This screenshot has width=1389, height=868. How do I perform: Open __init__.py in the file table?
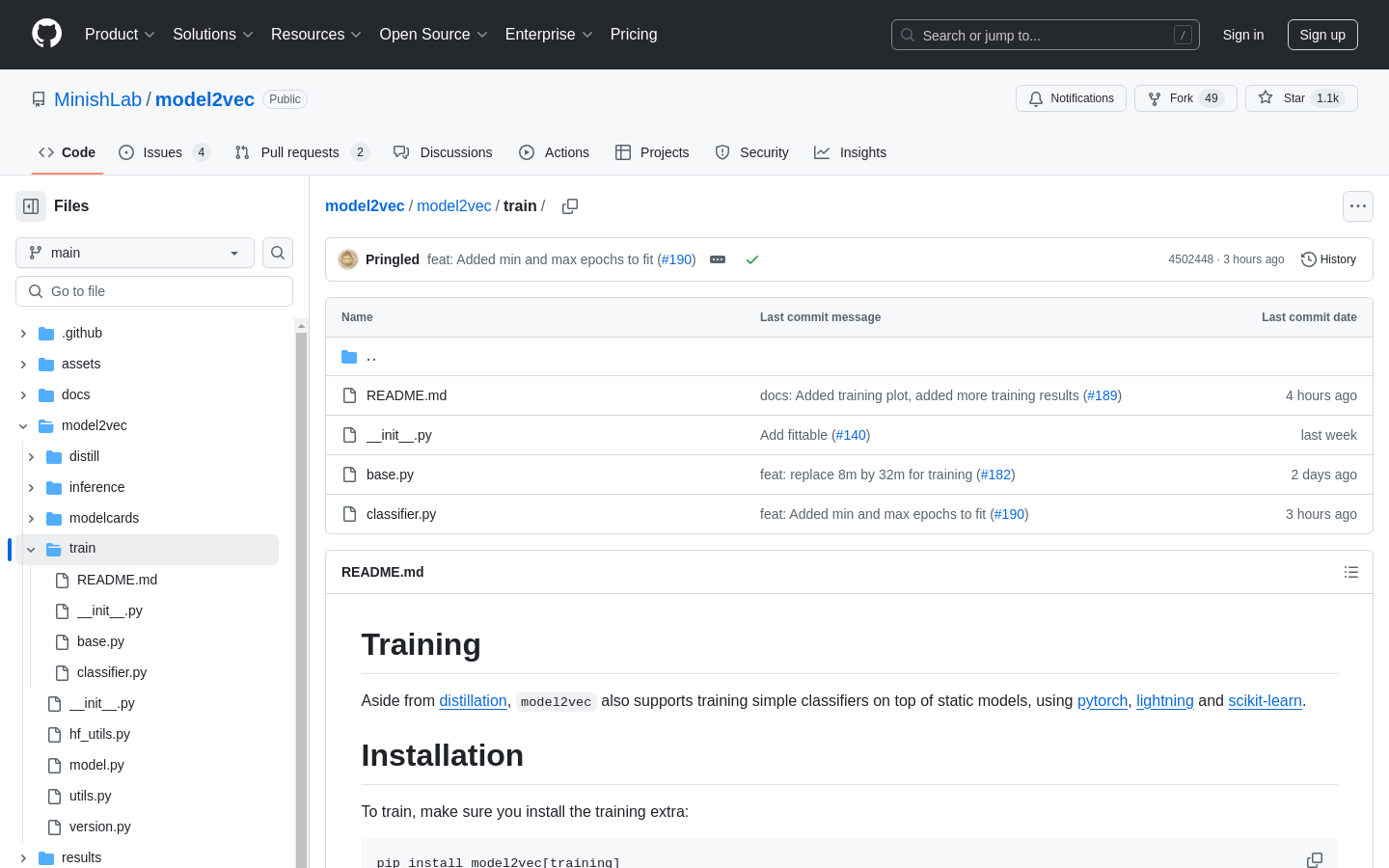(399, 435)
